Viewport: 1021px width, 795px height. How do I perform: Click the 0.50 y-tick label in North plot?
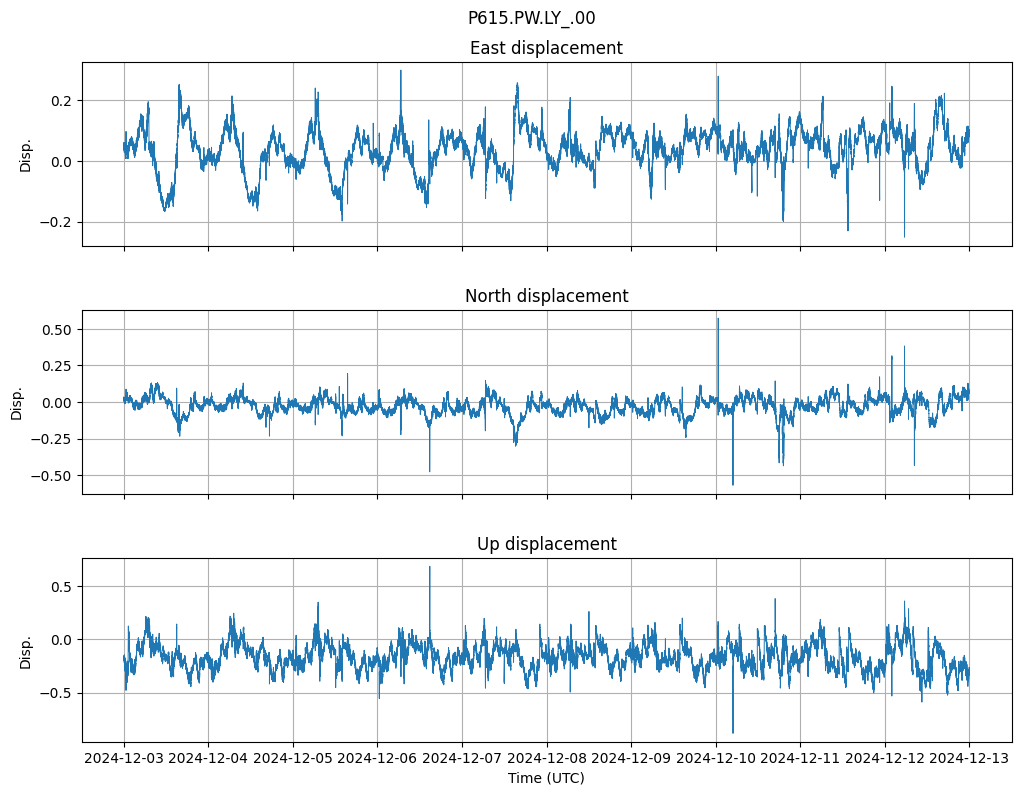point(58,329)
